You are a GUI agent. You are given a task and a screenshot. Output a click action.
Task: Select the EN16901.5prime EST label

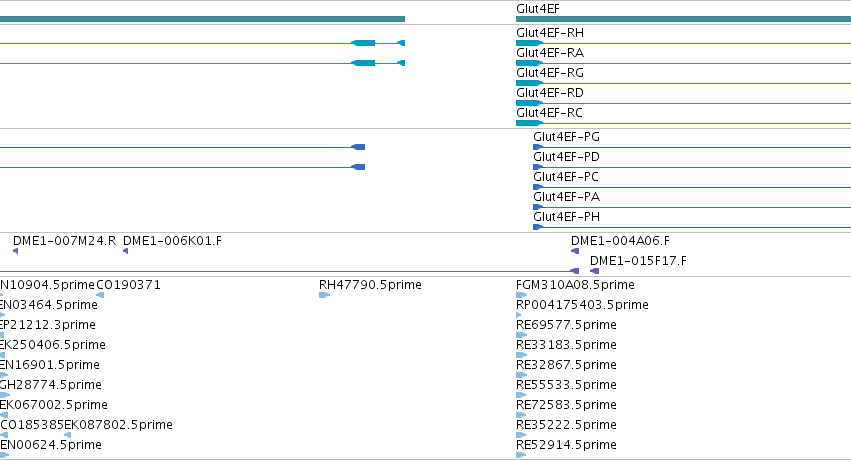pyautogui.click(x=50, y=365)
